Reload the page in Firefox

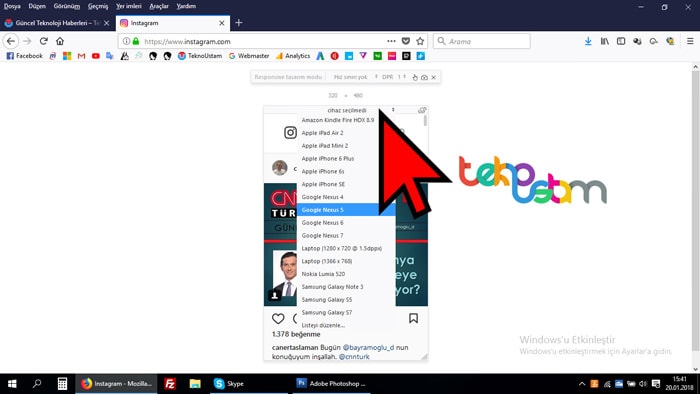tap(43, 41)
